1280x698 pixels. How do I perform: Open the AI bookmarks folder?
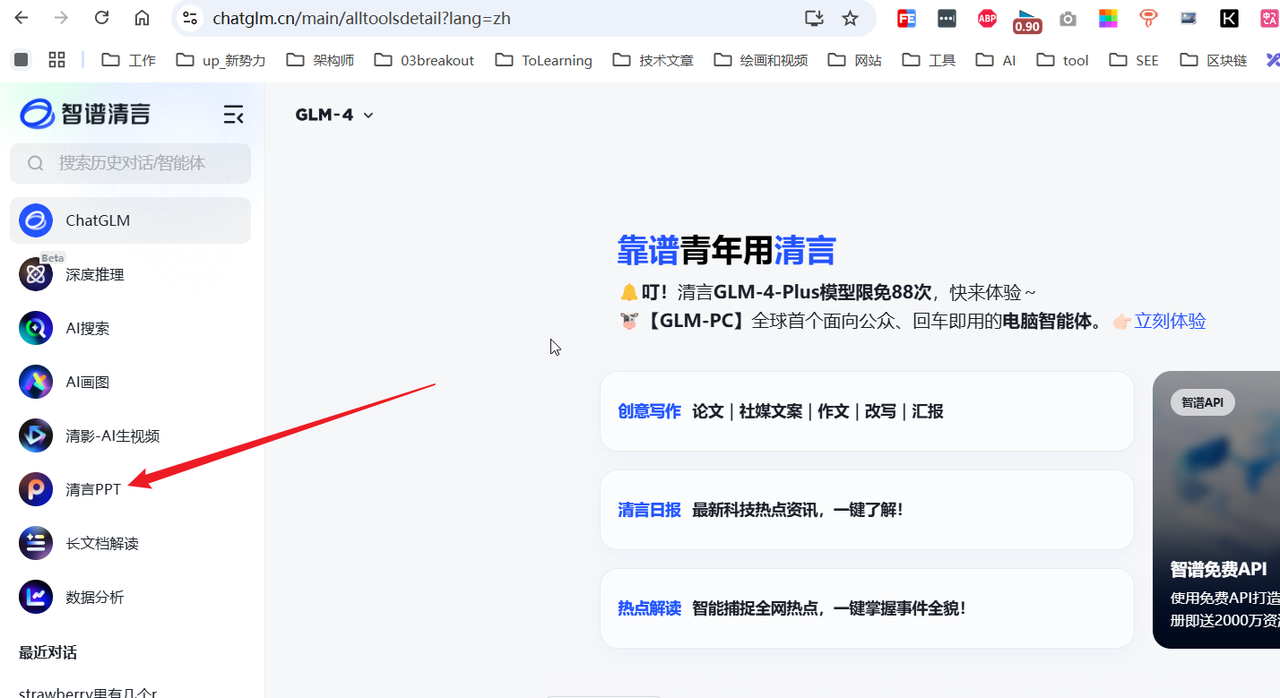(x=995, y=60)
